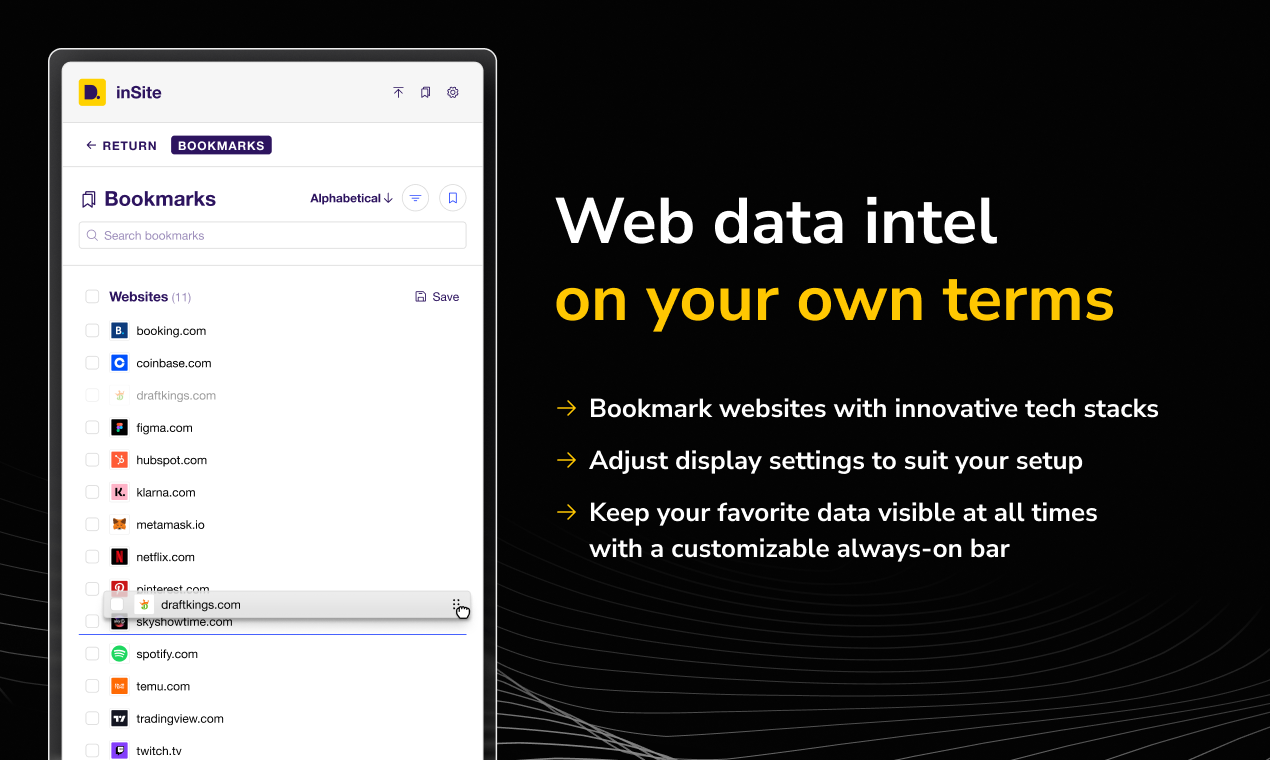Check the temu.com checkbox
Image resolution: width=1270 pixels, height=760 pixels.
(x=92, y=686)
